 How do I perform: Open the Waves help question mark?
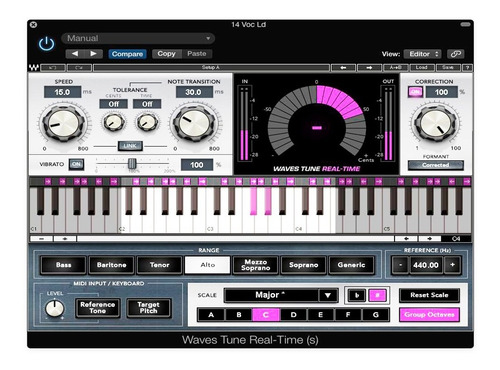click(467, 68)
